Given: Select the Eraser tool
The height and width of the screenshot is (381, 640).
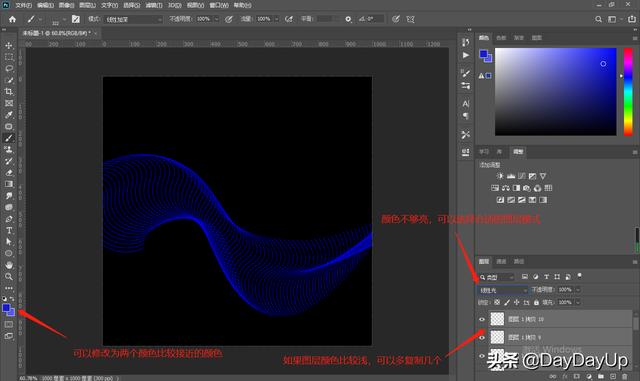Looking at the screenshot, I should 9,173.
